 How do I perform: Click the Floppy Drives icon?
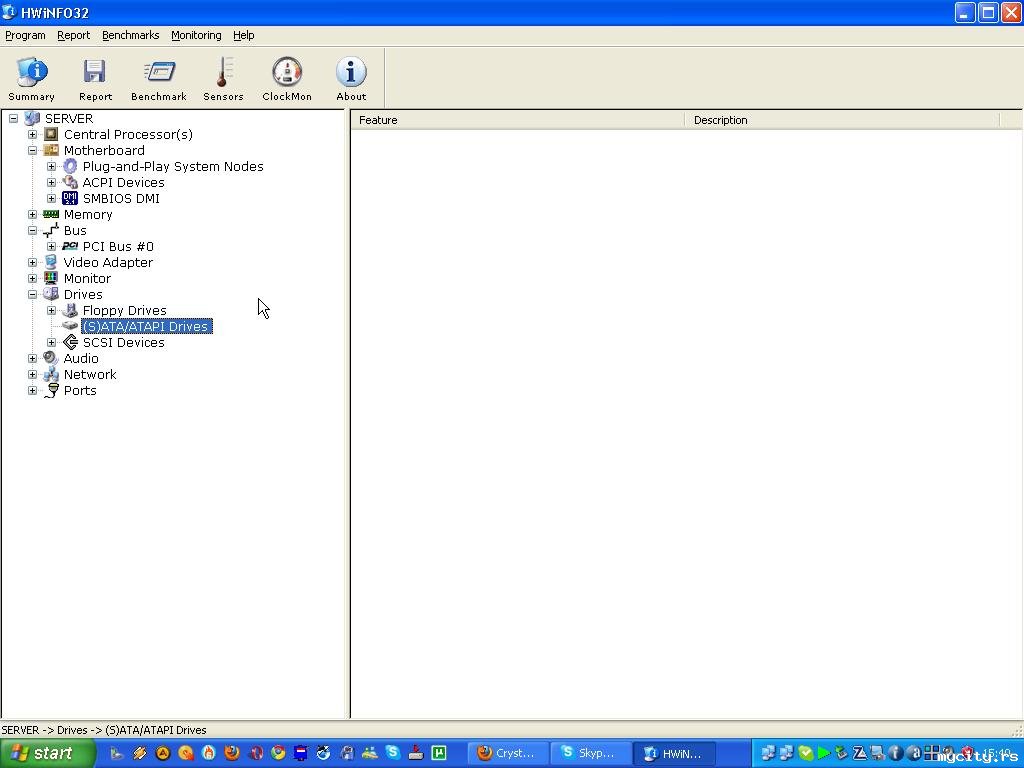(70, 310)
